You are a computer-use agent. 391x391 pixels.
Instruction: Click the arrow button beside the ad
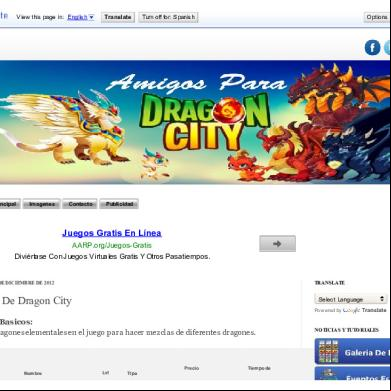(277, 244)
